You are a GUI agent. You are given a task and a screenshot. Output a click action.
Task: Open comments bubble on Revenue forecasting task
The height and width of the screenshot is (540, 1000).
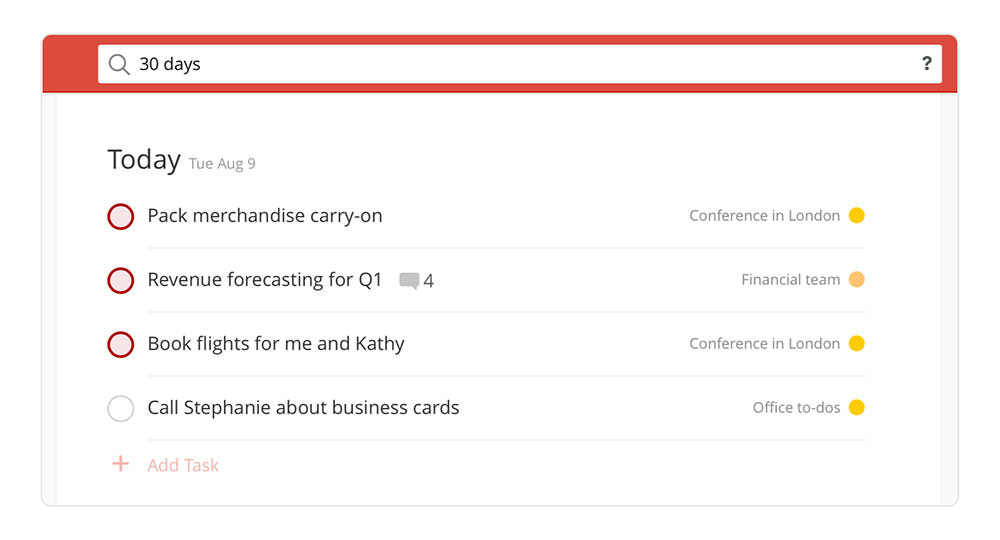point(409,281)
